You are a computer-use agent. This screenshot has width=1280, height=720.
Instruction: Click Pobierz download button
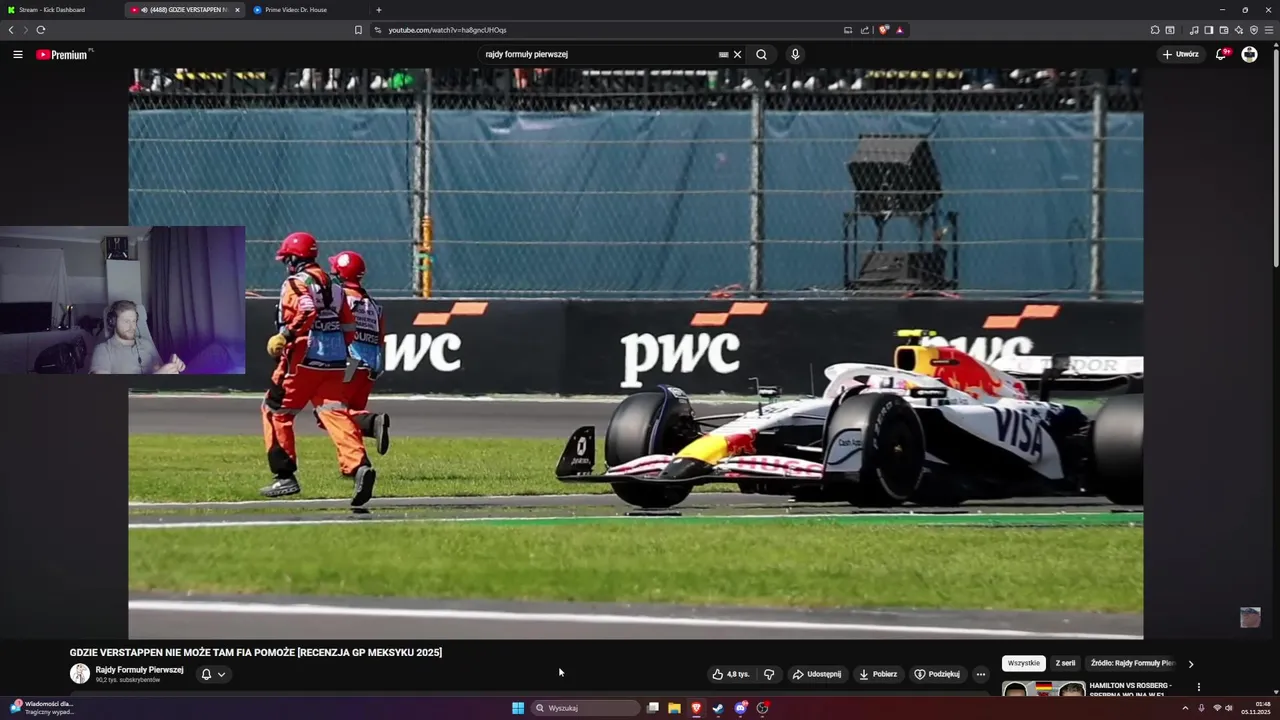click(x=878, y=674)
